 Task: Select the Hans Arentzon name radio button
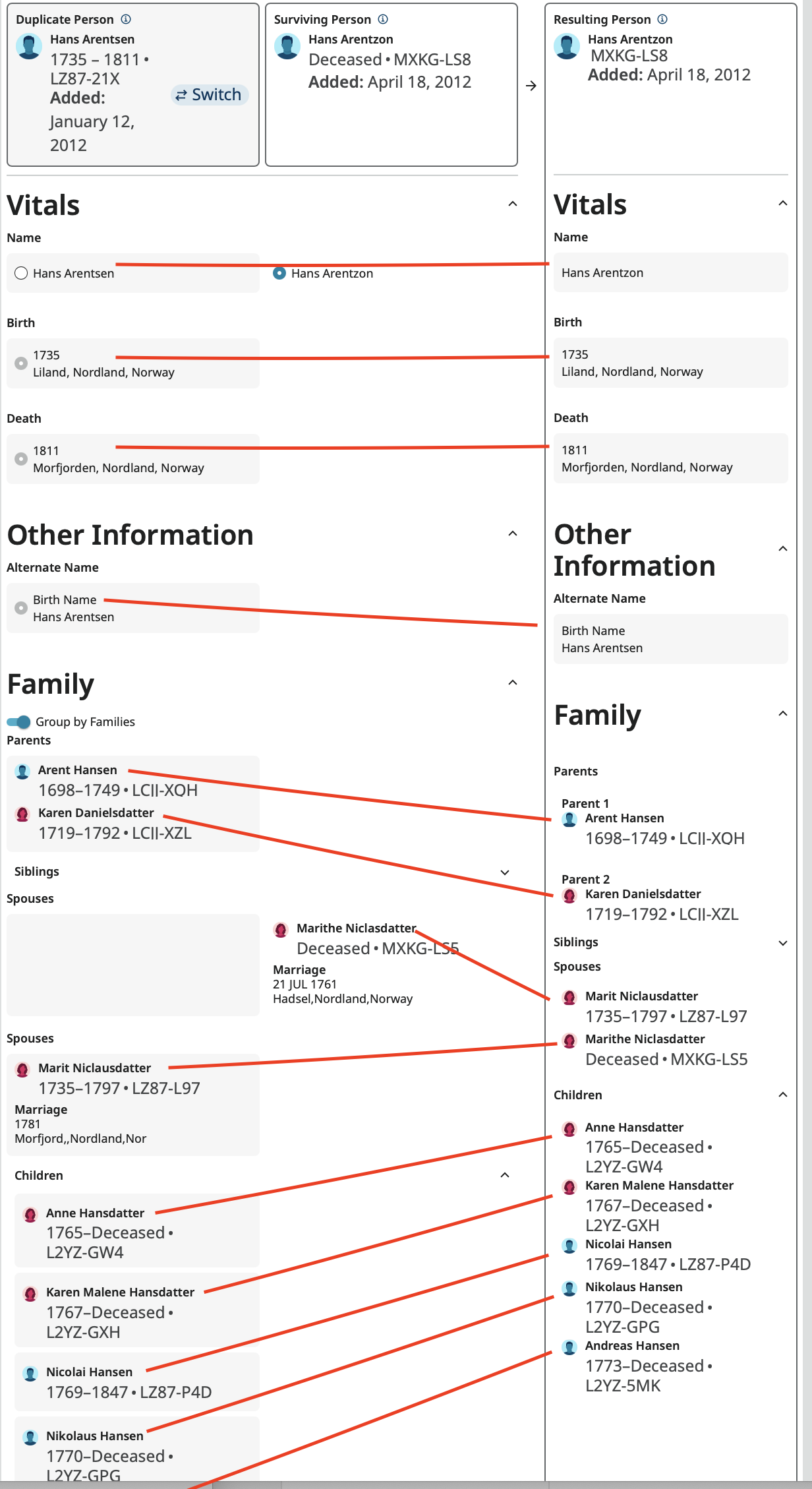[x=279, y=273]
